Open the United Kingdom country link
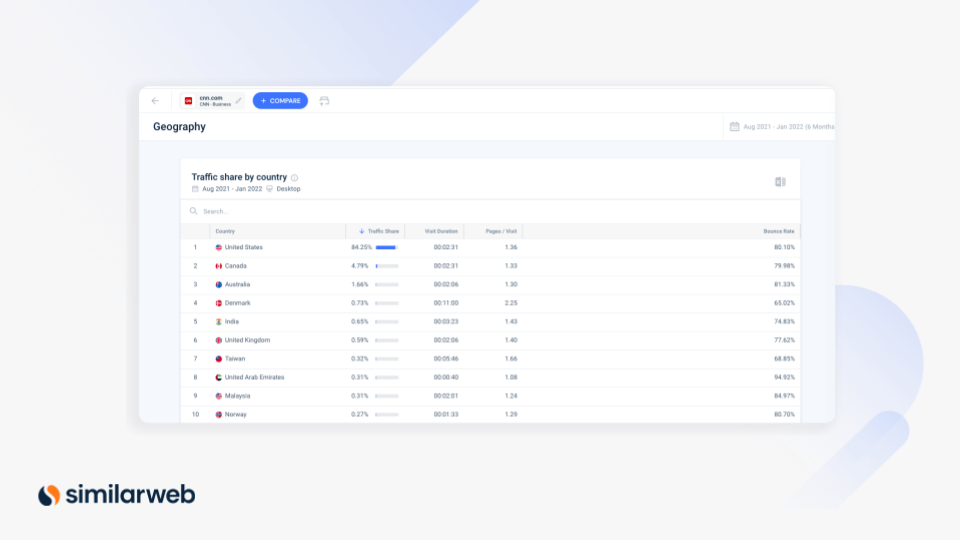Viewport: 960px width, 540px height. pyautogui.click(x=247, y=340)
